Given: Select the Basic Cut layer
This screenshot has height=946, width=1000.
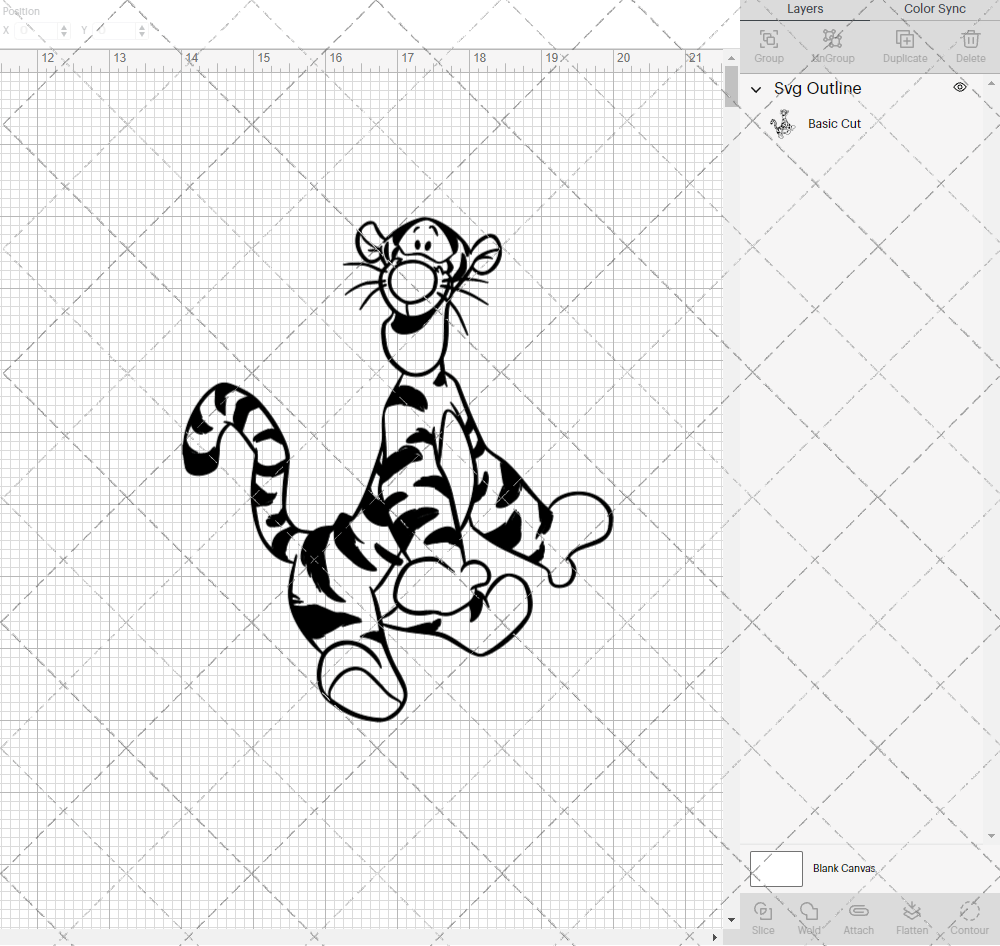Looking at the screenshot, I should click(835, 123).
